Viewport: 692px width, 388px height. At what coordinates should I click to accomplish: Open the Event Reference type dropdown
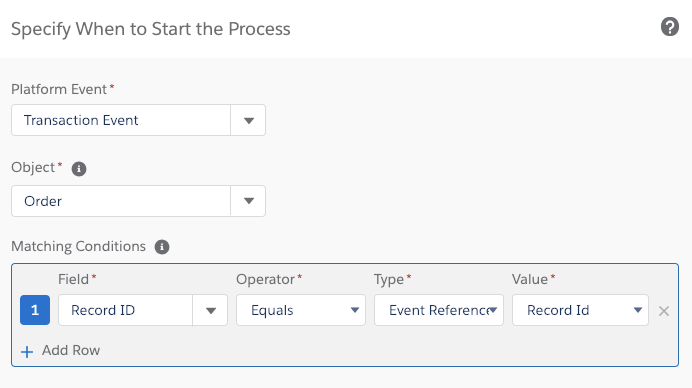[x=439, y=310]
